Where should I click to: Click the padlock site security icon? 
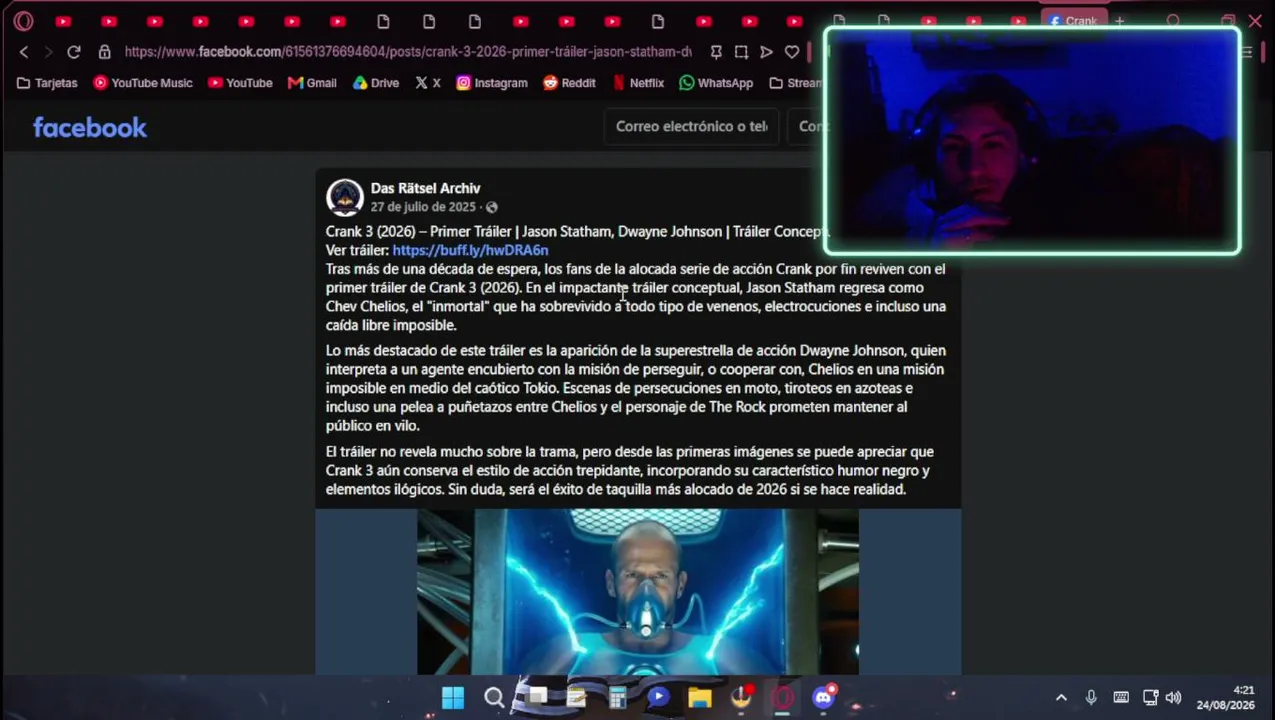104,52
